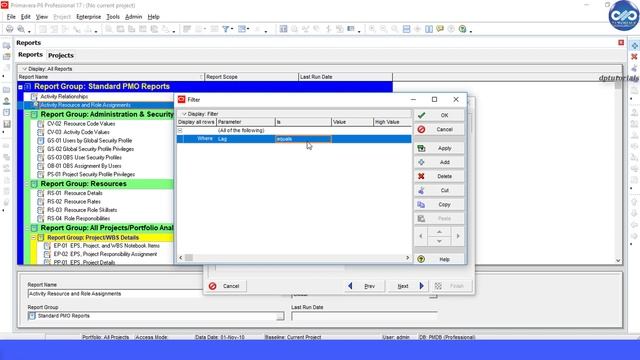
Task: Click the move-up arrow in Filter dialog
Action: [439, 232]
